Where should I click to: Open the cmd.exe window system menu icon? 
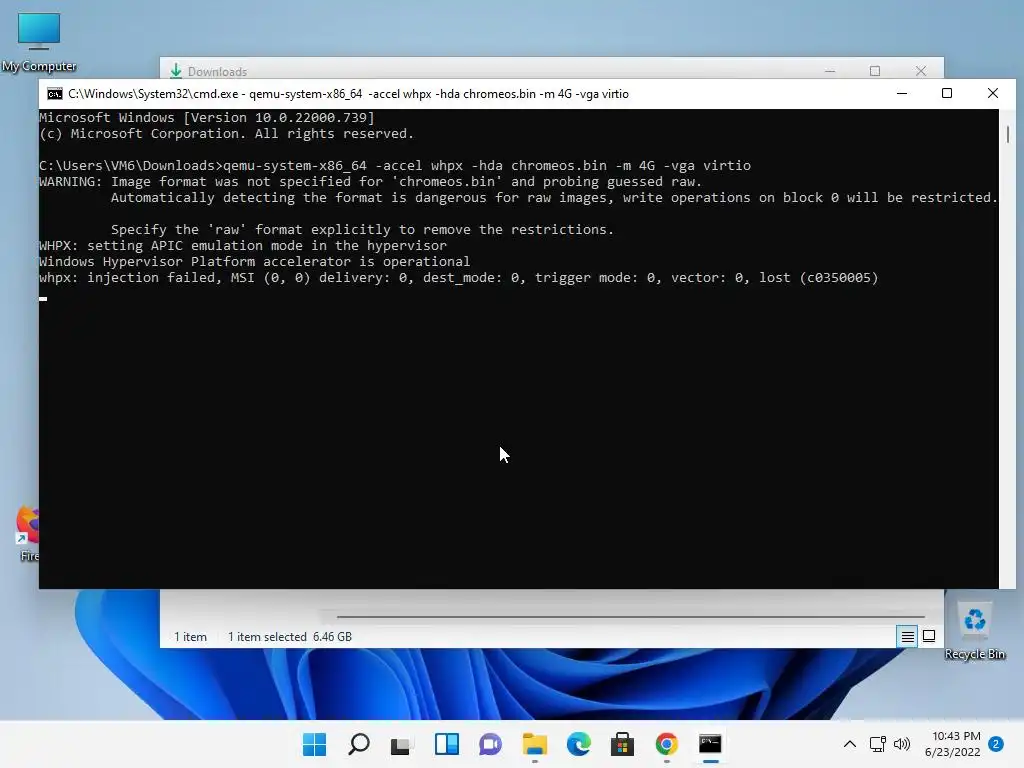point(55,94)
